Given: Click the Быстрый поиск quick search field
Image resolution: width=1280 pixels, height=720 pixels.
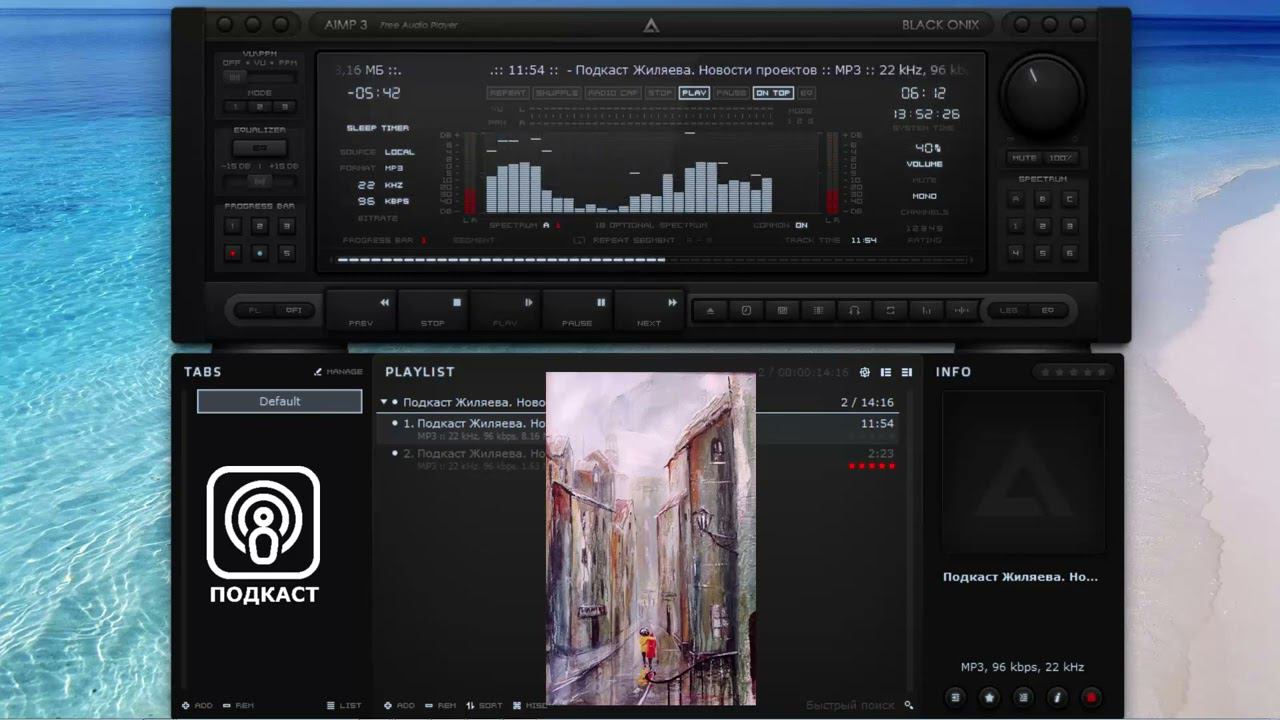Looking at the screenshot, I should point(851,705).
